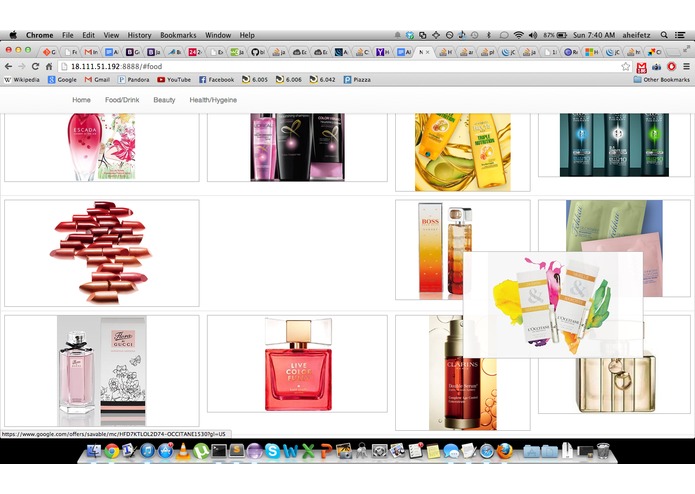695x494 pixels.
Task: Open uTorrent from the dock
Action: [x=200, y=451]
